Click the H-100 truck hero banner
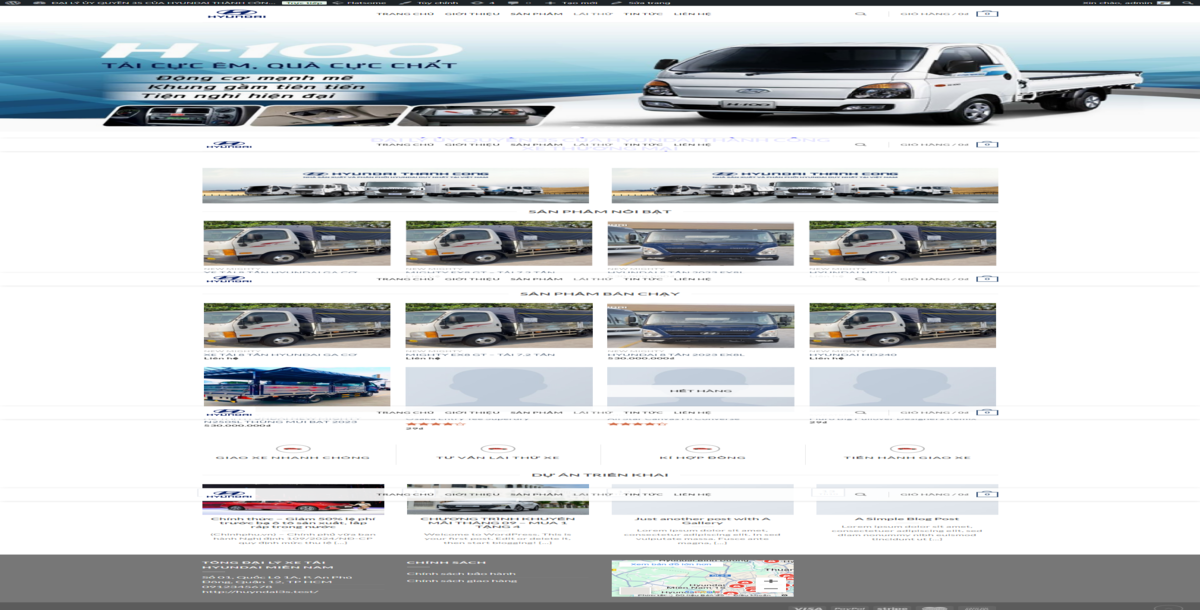This screenshot has width=1200, height=610. [x=600, y=75]
